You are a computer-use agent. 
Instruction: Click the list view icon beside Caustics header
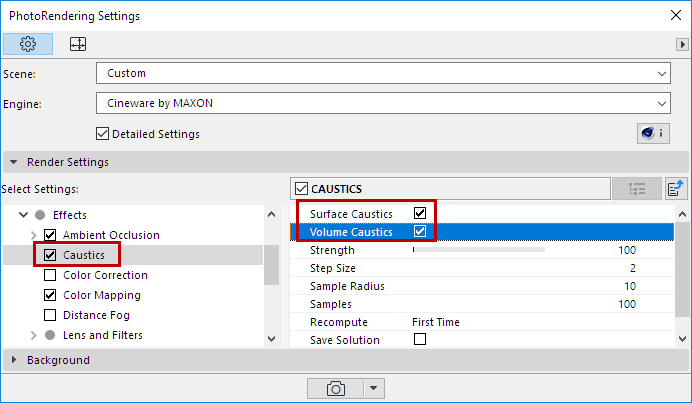pyautogui.click(x=635, y=188)
